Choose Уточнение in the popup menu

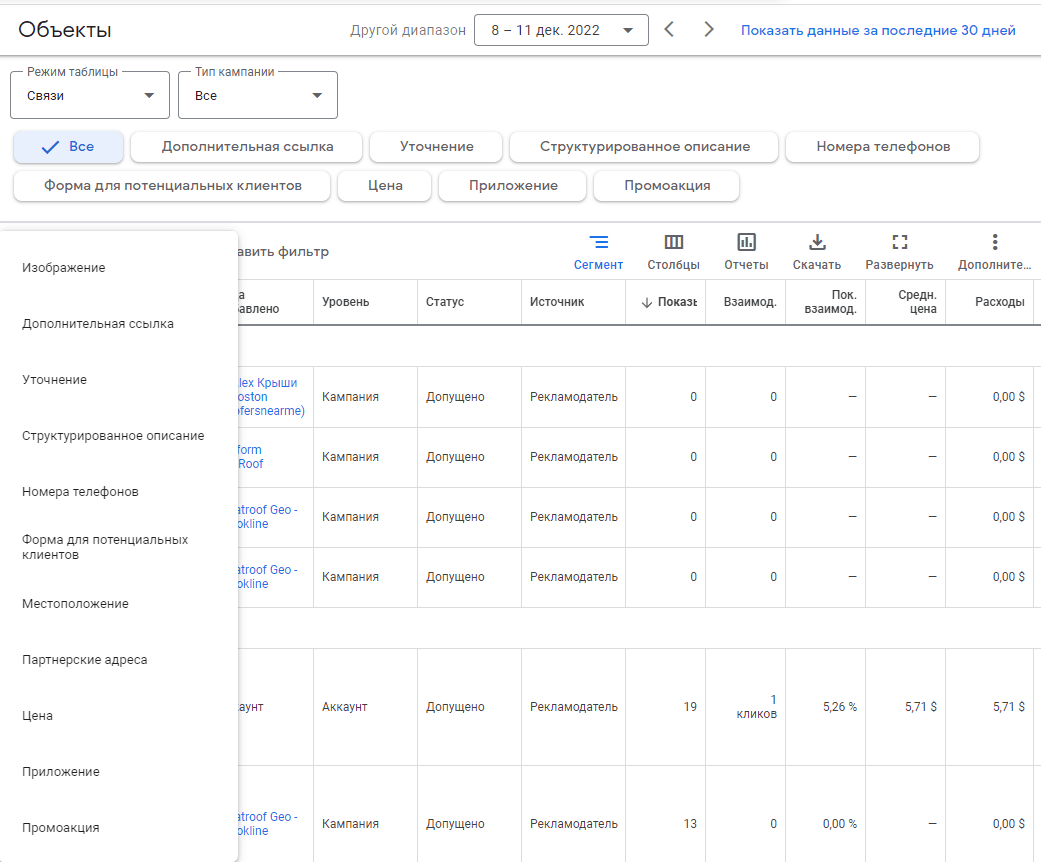[x=119, y=380]
